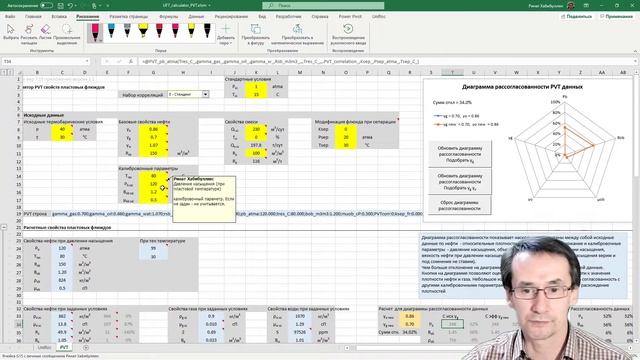Expand the formula bar
Image resolution: width=640 pixels, height=360 pixels.
[x=636, y=61]
